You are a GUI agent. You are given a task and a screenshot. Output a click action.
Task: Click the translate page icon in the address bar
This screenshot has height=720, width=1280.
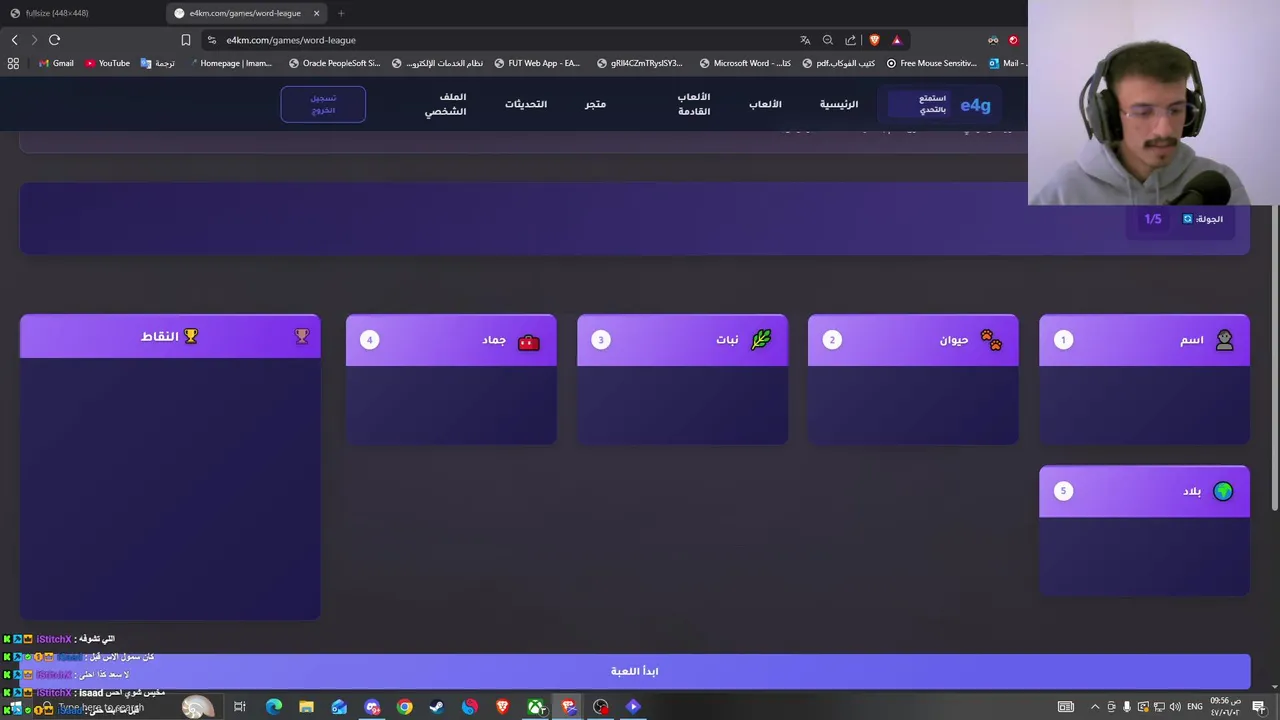805,40
